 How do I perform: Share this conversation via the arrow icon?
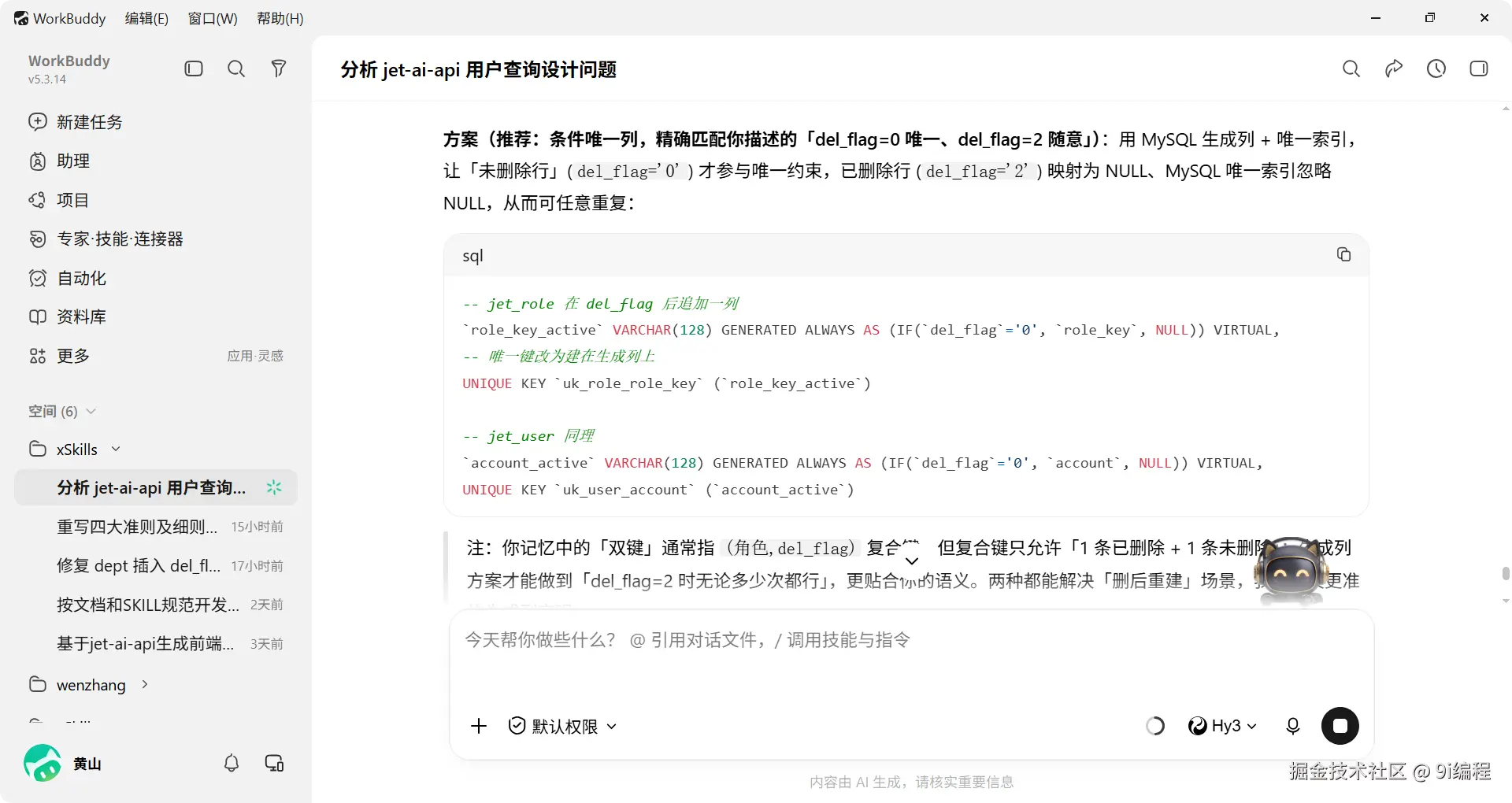(x=1394, y=68)
